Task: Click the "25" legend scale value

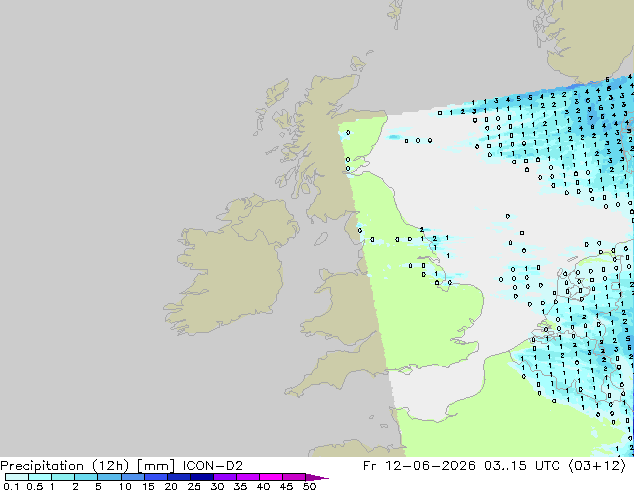Action: (194, 486)
